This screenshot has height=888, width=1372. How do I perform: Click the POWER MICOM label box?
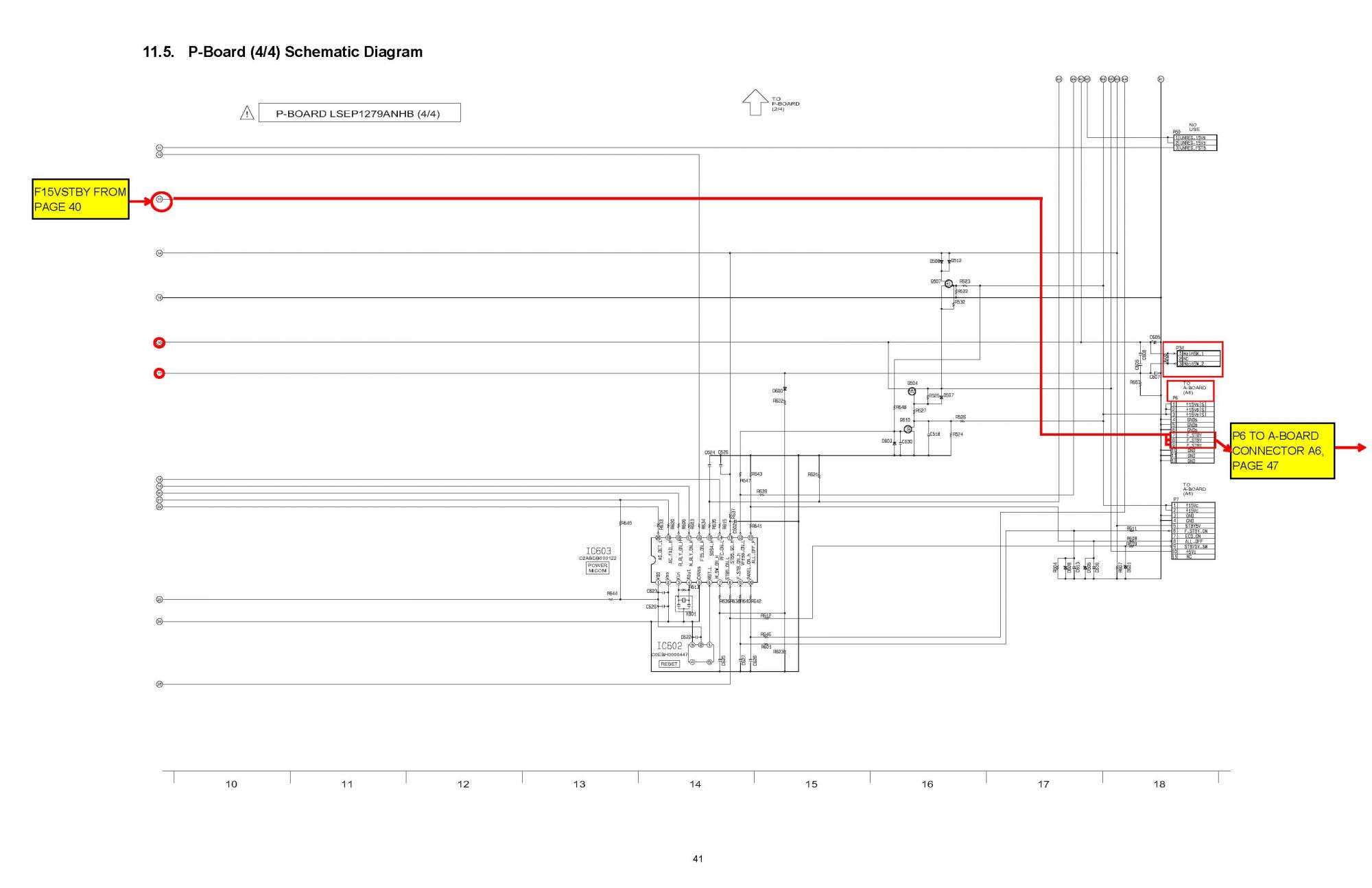[x=598, y=568]
